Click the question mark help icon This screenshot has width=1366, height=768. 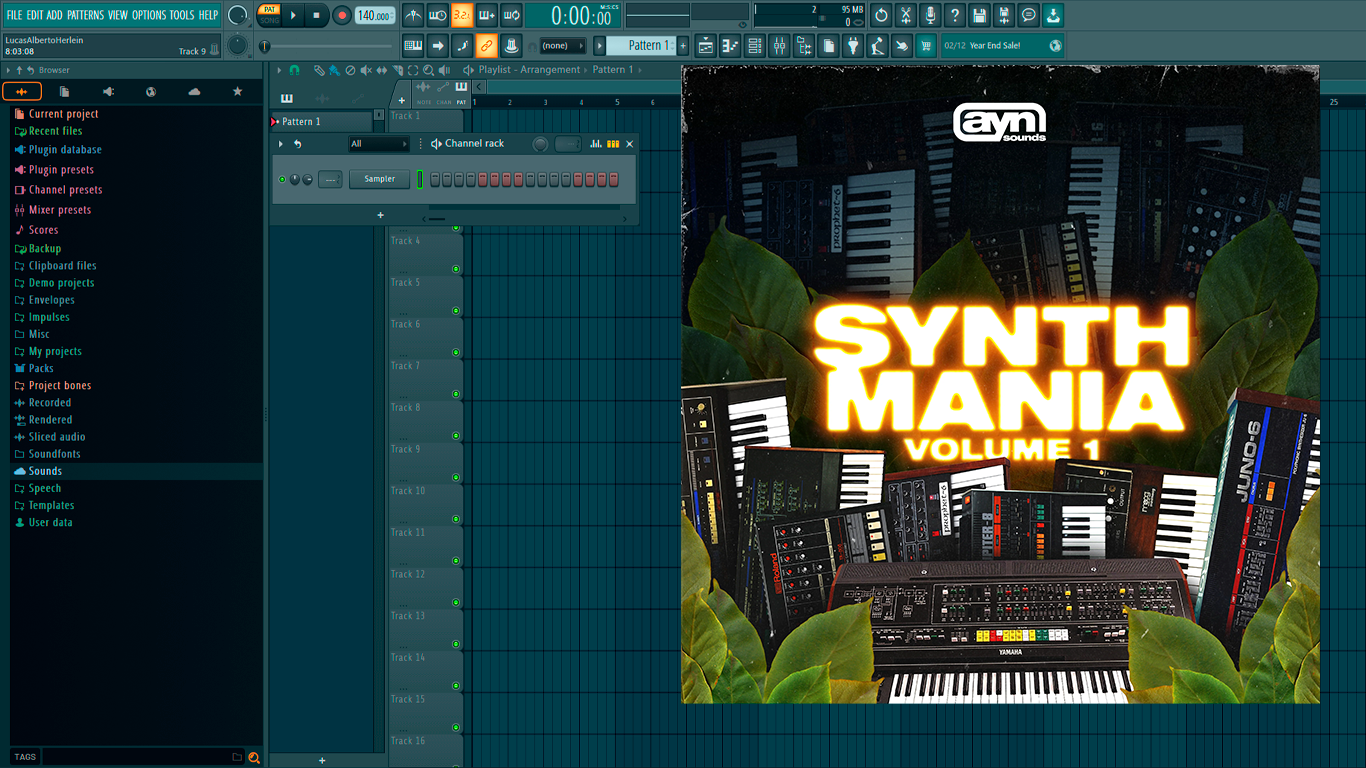(x=955, y=15)
